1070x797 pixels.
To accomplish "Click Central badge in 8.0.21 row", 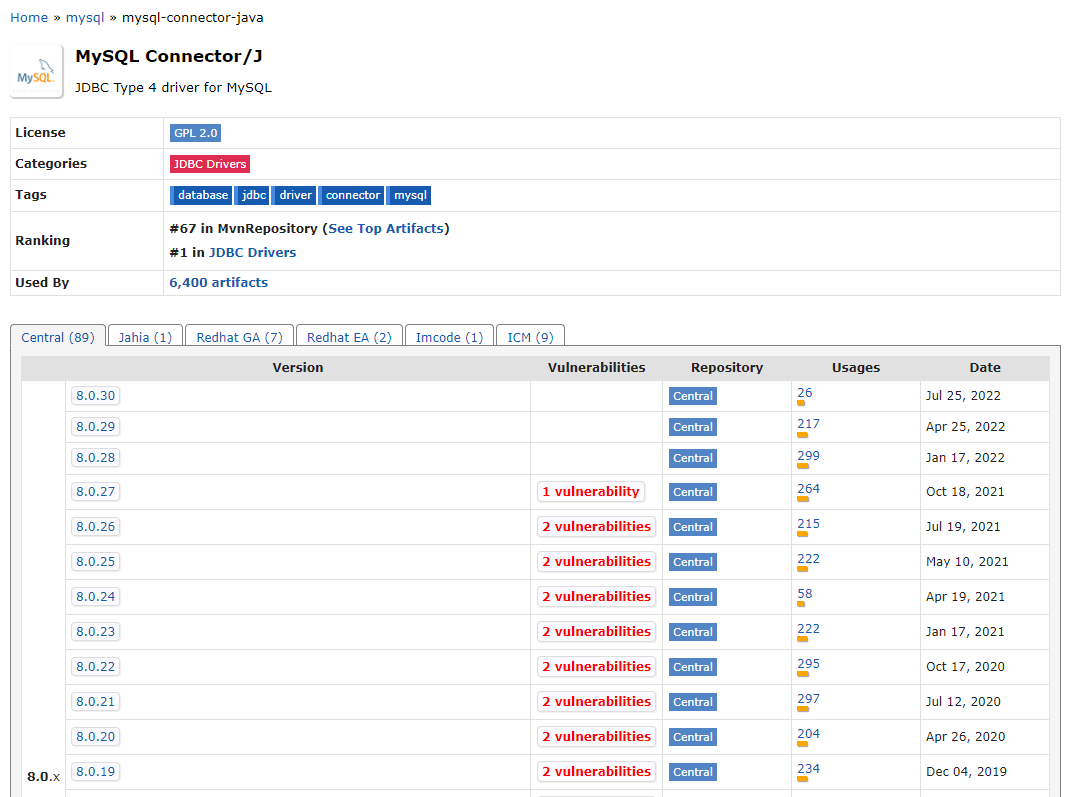I will pos(693,702).
